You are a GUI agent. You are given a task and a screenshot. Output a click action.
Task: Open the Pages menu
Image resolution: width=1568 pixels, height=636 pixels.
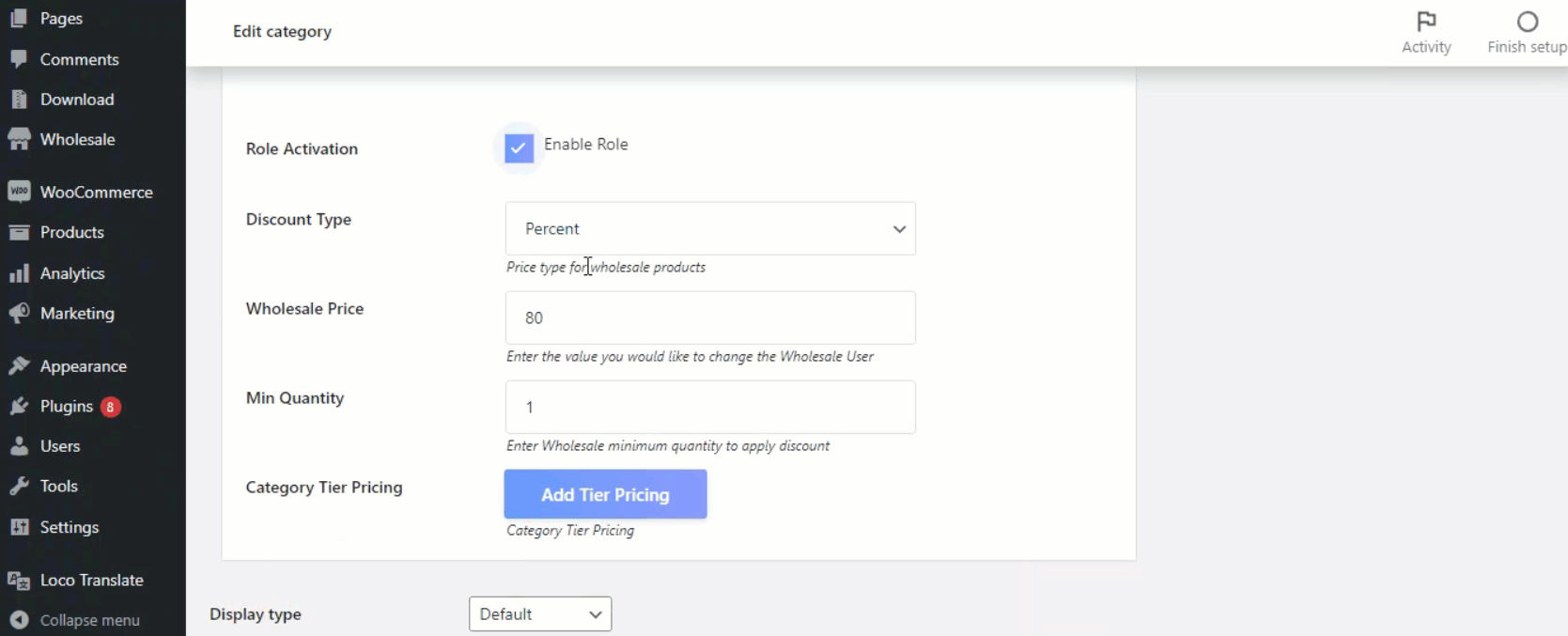click(x=61, y=18)
